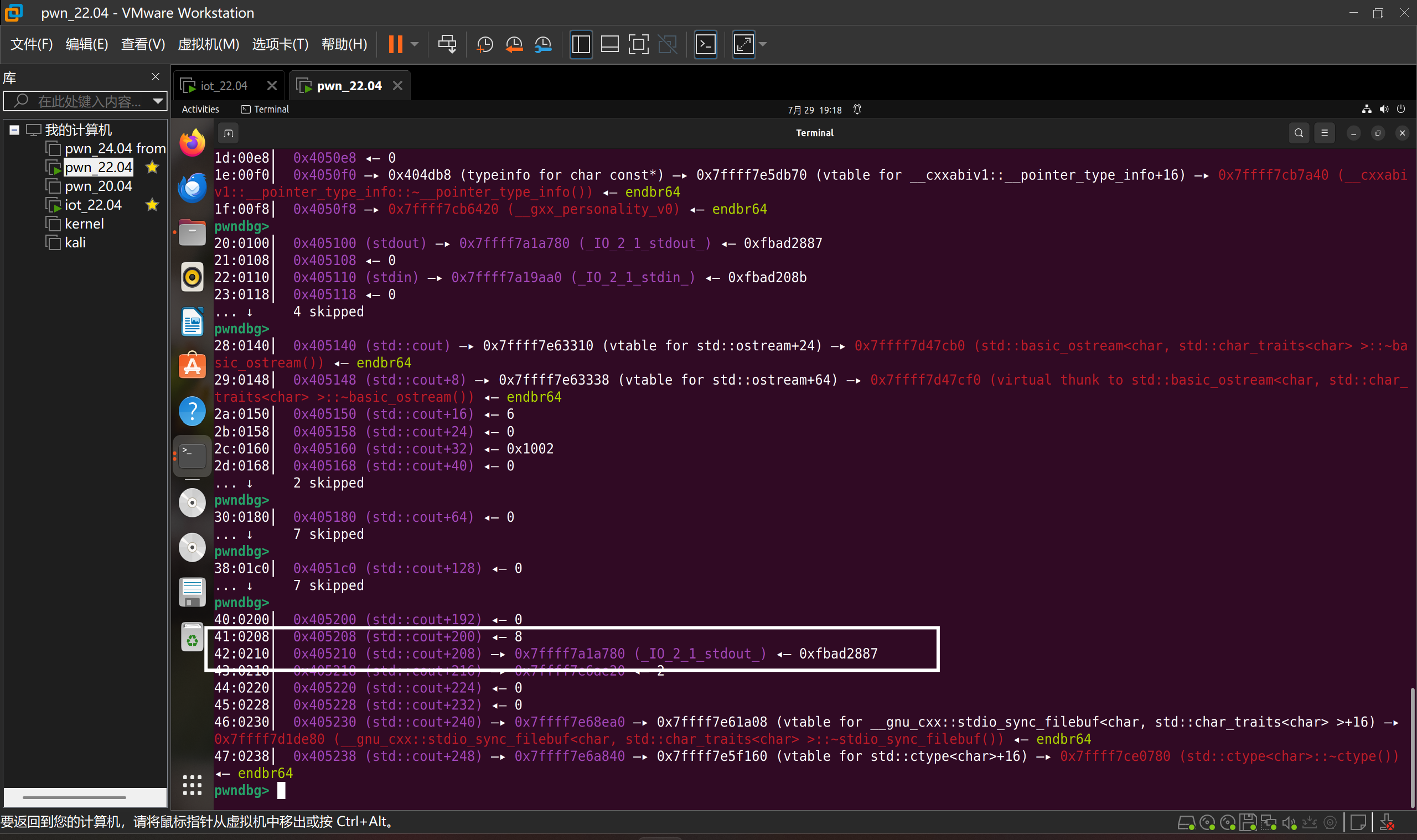The image size is (1417, 840).
Task: Toggle favorite star for pwn_22.04
Action: coord(152,168)
